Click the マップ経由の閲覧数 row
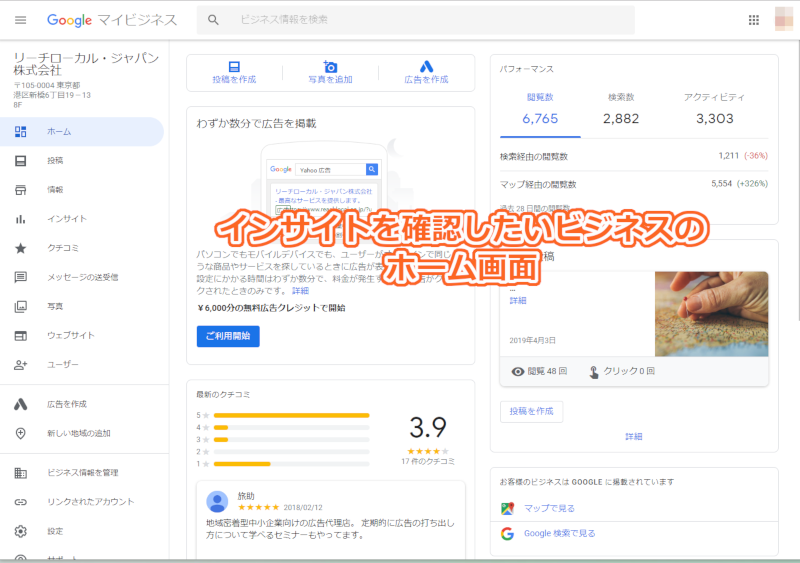Viewport: 800px width, 563px height. pyautogui.click(x=634, y=184)
